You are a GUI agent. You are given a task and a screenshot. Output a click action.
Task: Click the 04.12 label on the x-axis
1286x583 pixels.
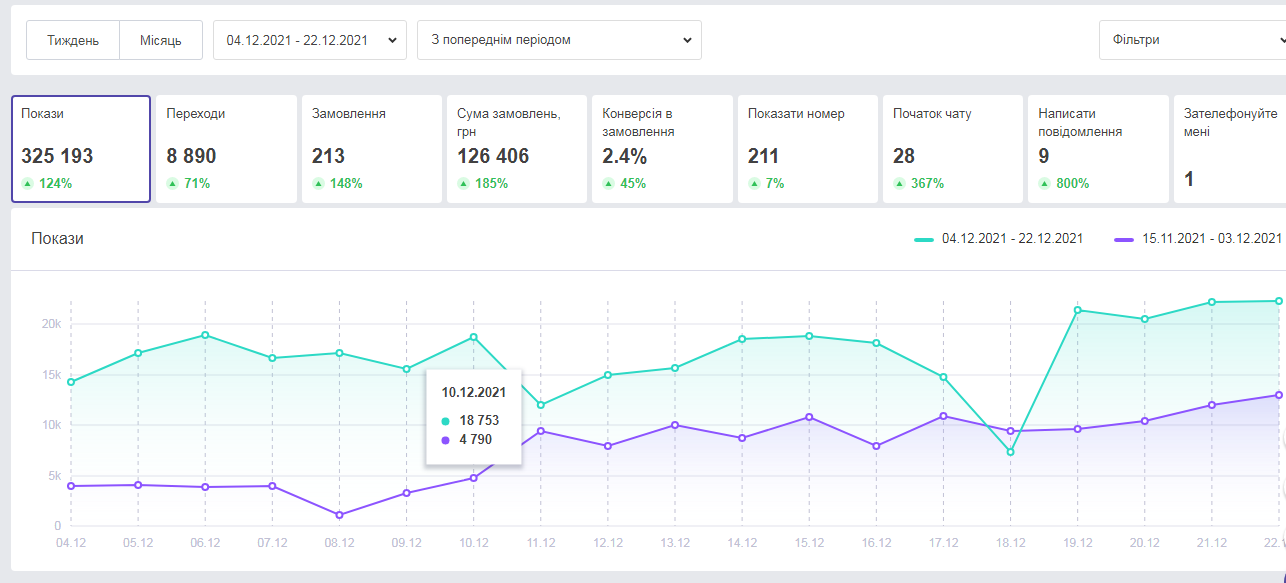(70, 543)
